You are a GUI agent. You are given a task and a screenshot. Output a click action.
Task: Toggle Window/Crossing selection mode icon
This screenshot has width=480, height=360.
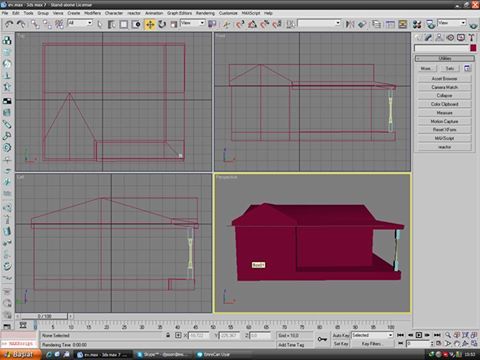coord(136,24)
